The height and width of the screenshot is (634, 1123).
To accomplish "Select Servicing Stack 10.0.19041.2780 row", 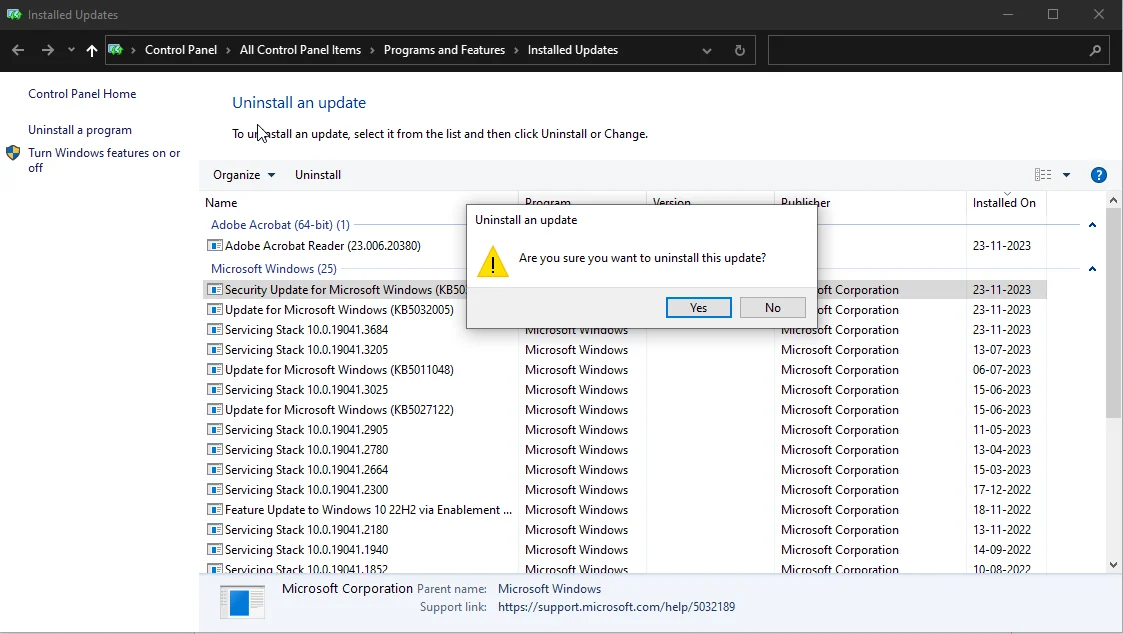I will pos(307,450).
